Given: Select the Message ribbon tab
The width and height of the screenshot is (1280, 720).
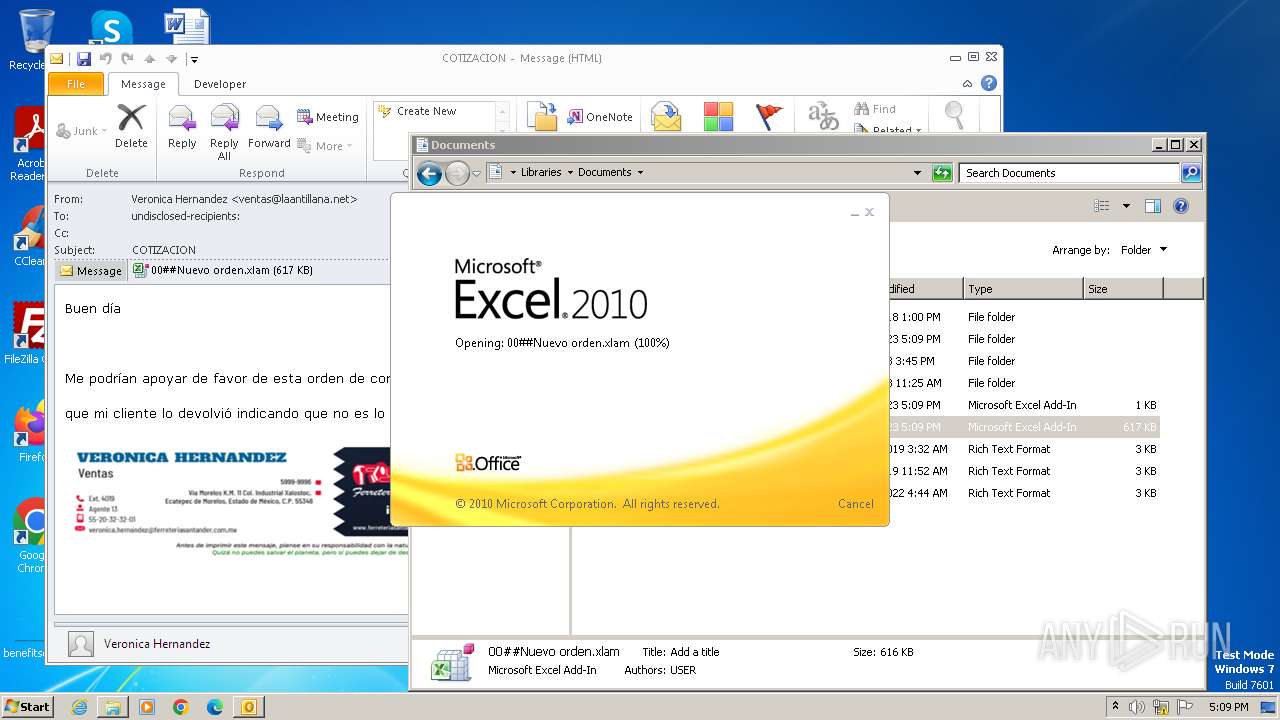Looking at the screenshot, I should 143,84.
